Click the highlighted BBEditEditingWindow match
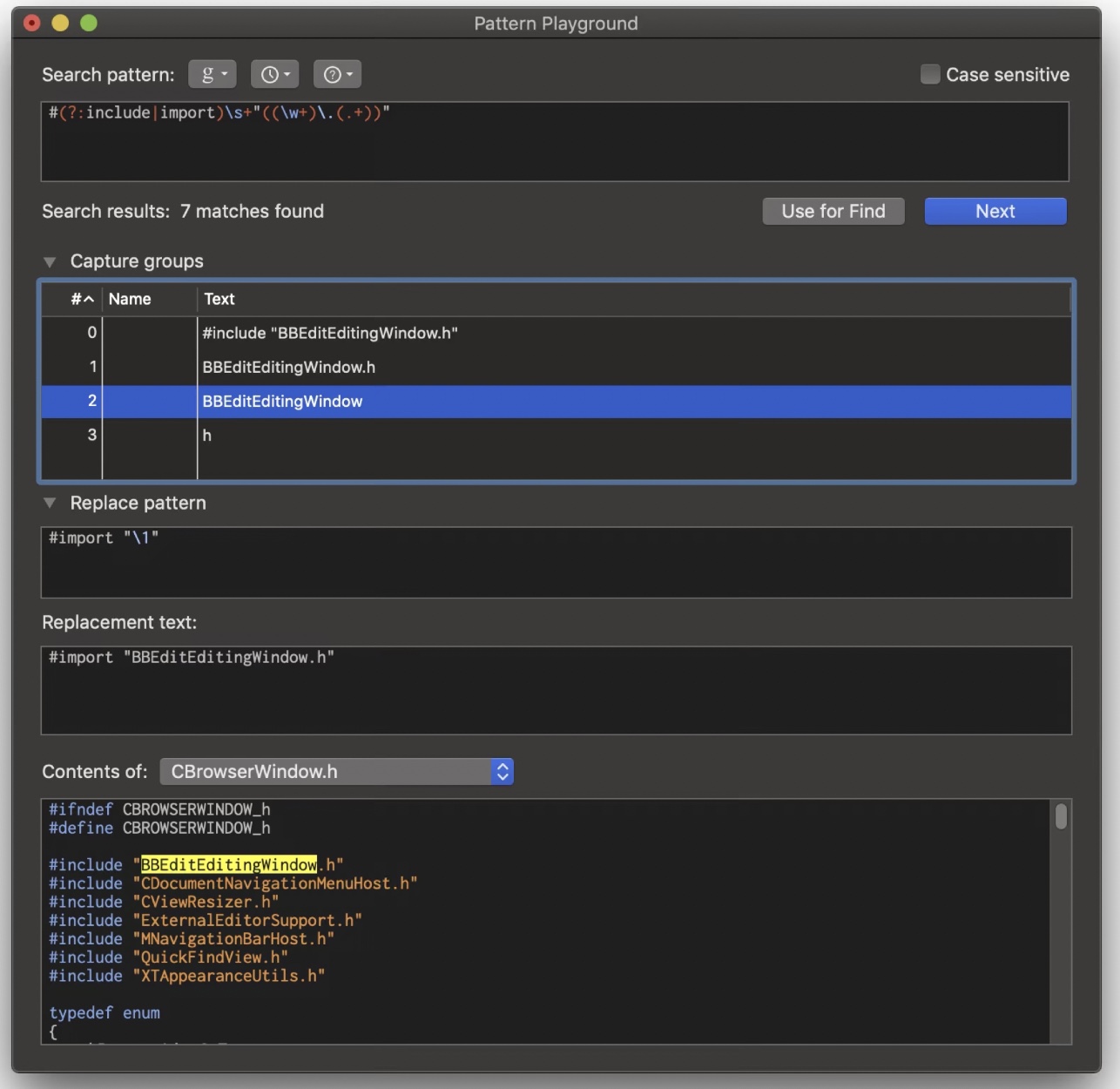This screenshot has width=1120, height=1089. click(229, 865)
